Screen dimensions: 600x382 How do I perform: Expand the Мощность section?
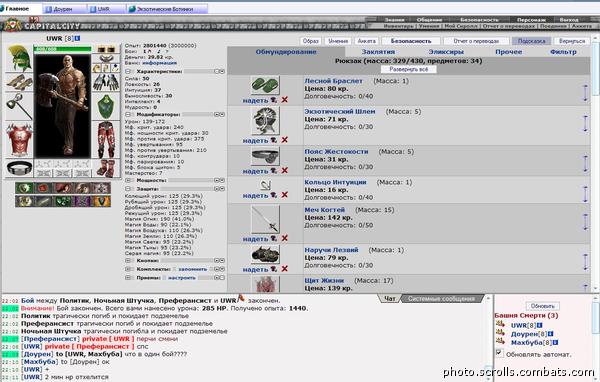click(128, 180)
